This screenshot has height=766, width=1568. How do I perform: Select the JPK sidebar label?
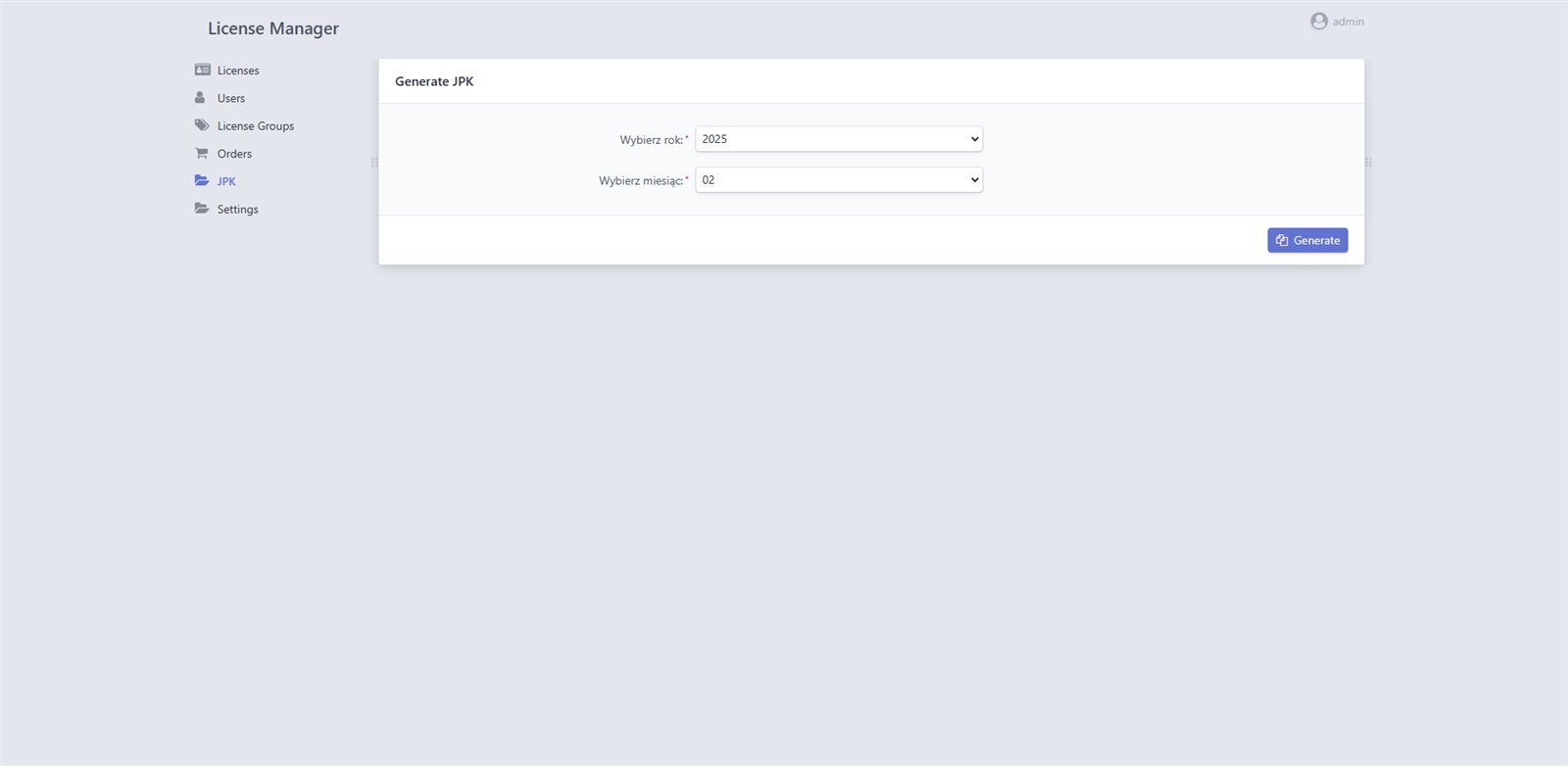pyautogui.click(x=226, y=182)
